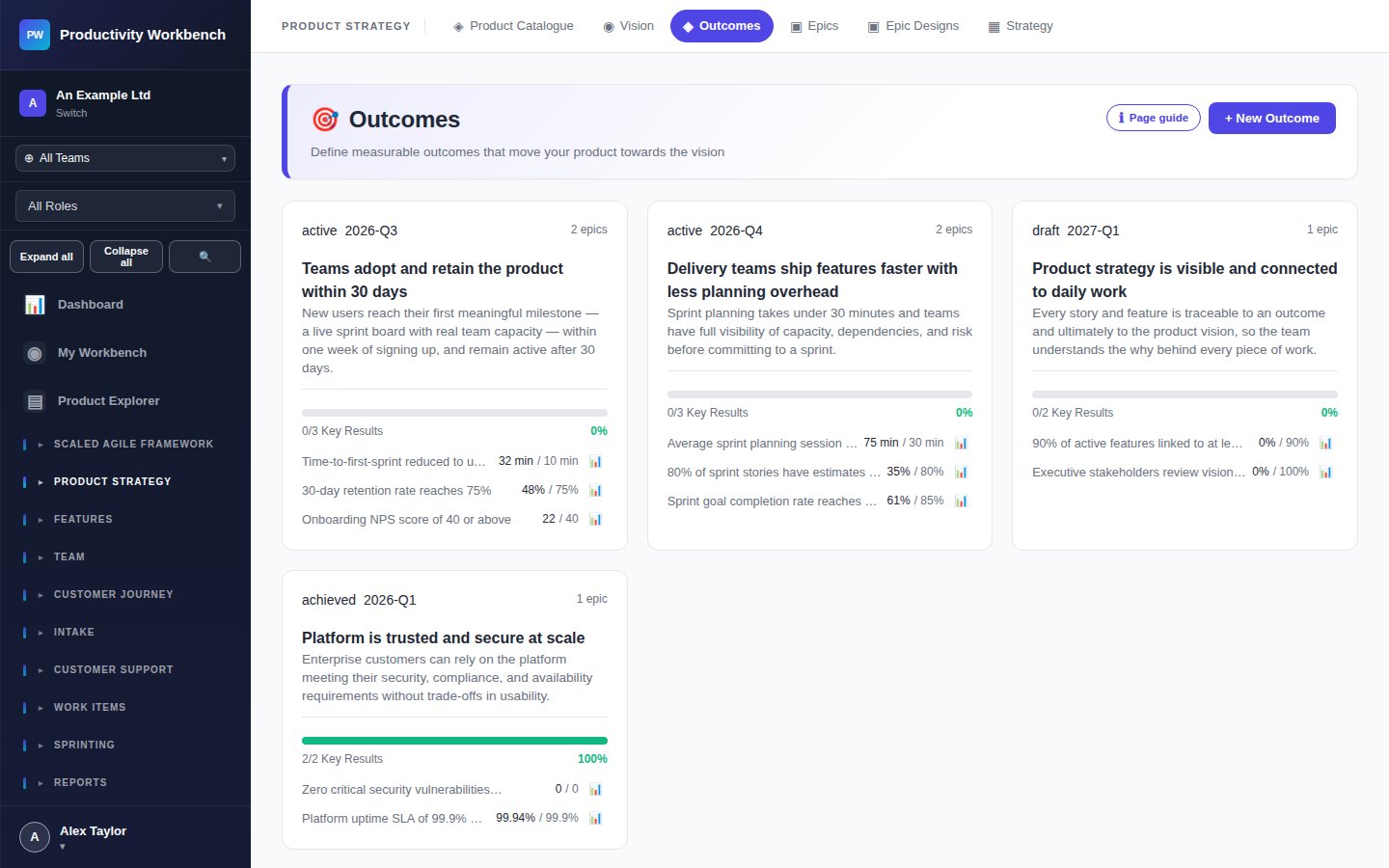Click the 2/2 Key Results label
Screen dimensions: 1389x868
(x=342, y=759)
